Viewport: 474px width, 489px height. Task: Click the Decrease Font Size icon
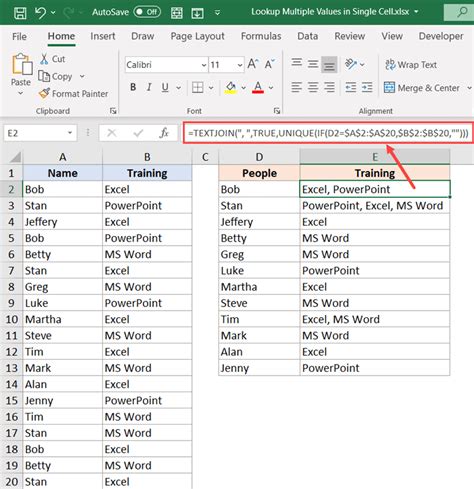point(269,64)
